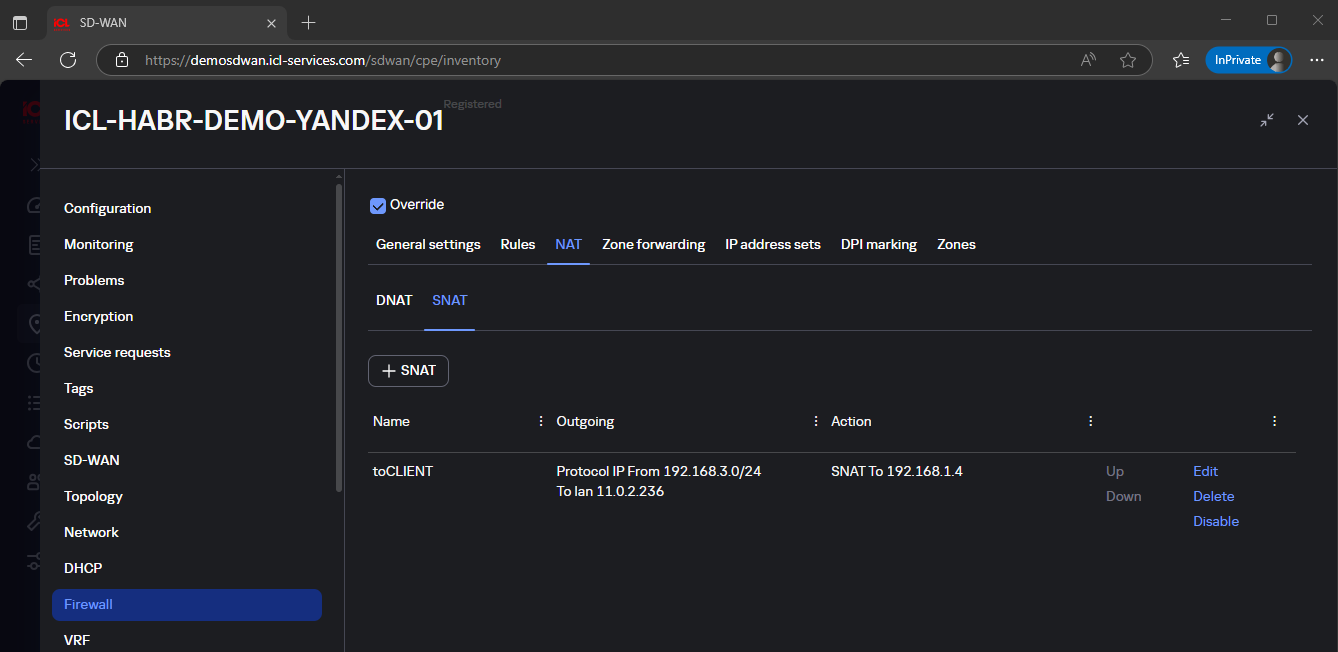
Task: Click browser refresh icon
Action: pyautogui.click(x=68, y=60)
